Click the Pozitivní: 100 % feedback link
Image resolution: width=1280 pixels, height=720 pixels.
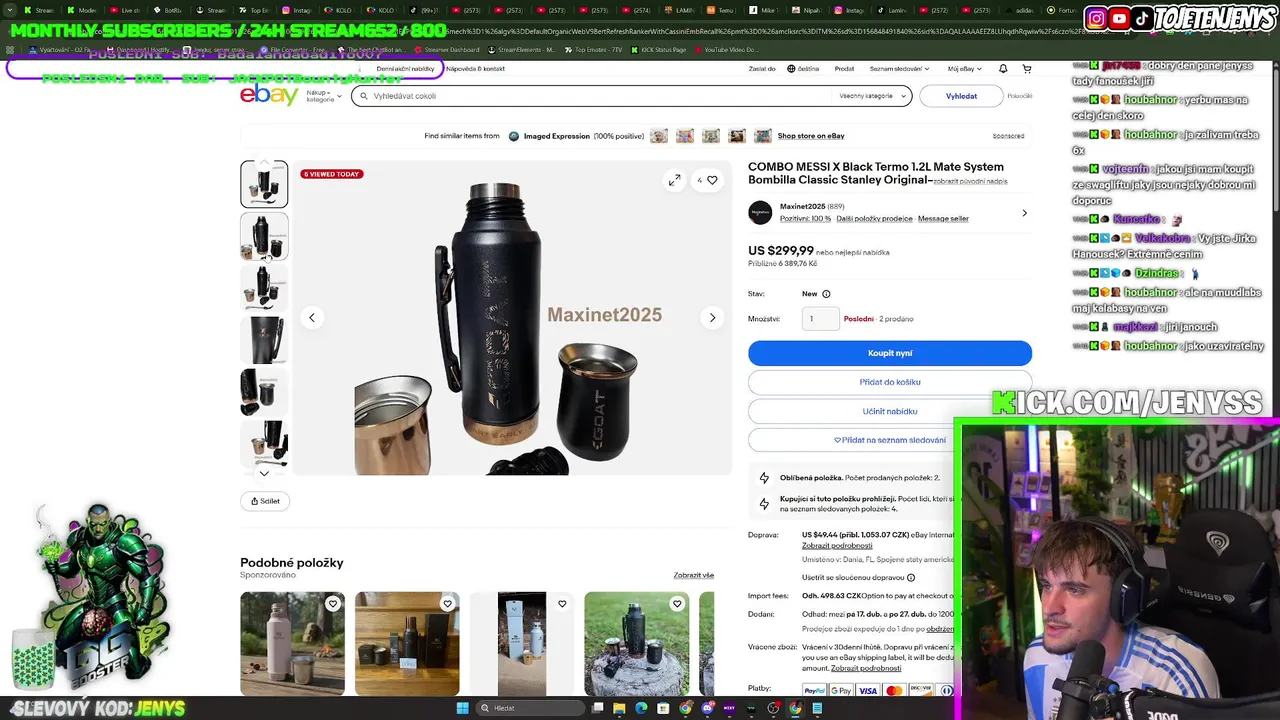coord(805,219)
